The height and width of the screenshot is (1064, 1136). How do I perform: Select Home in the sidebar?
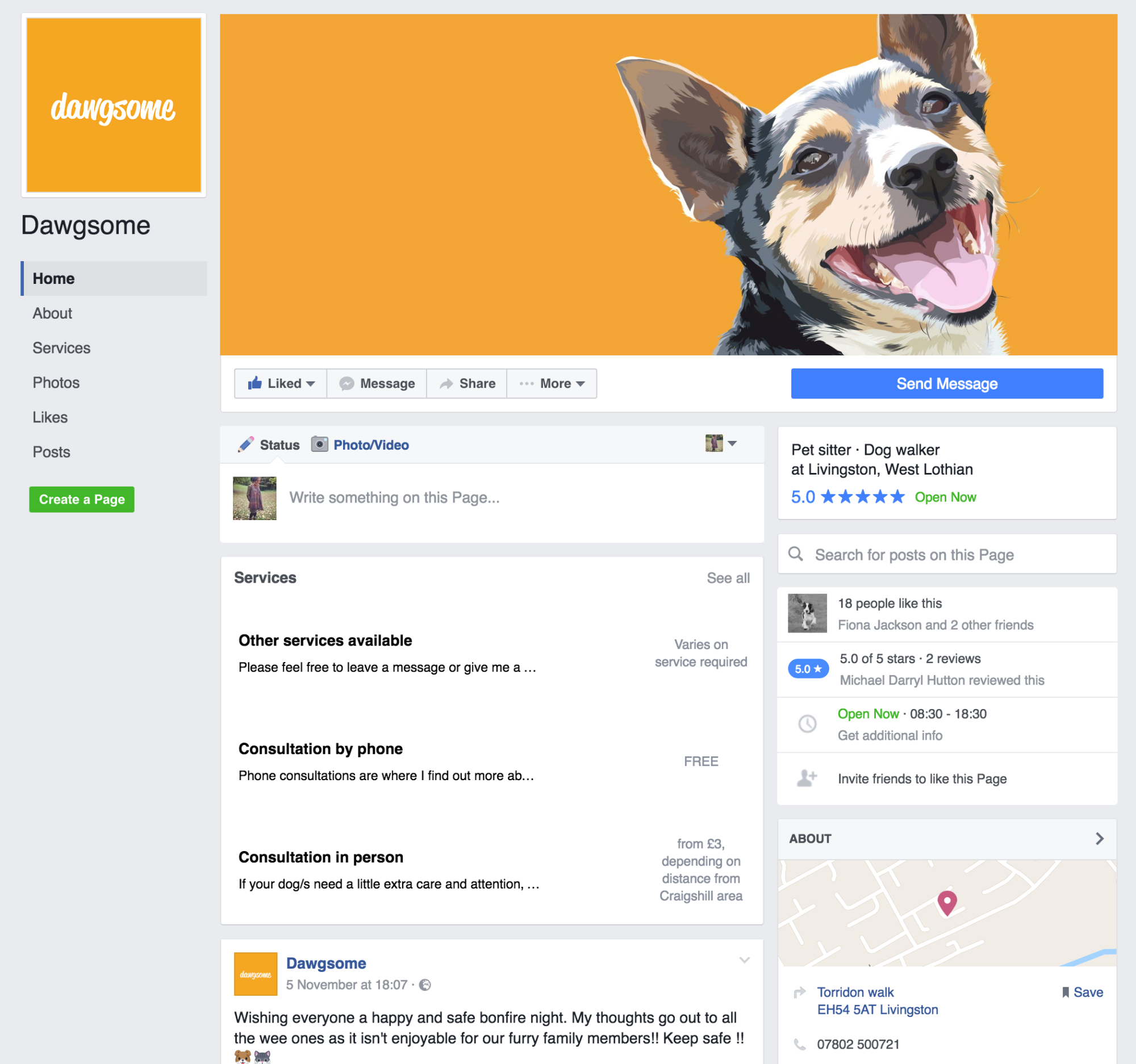tap(114, 279)
